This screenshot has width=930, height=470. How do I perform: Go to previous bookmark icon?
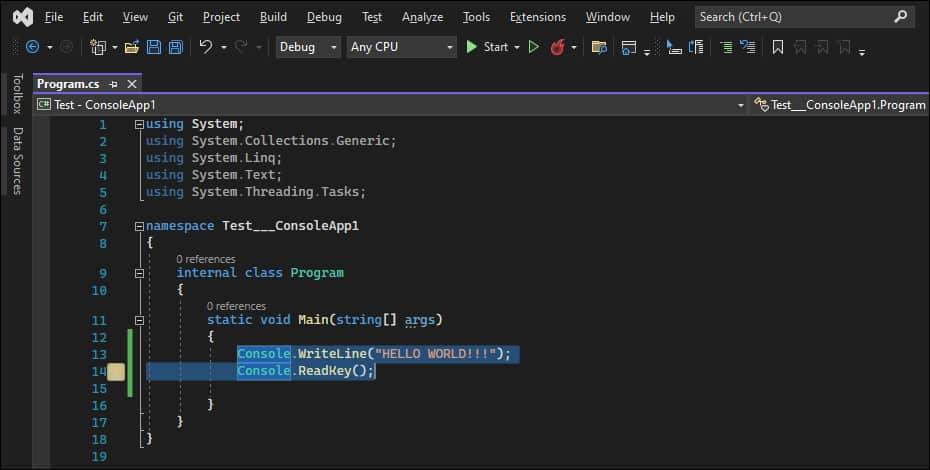[x=800, y=47]
